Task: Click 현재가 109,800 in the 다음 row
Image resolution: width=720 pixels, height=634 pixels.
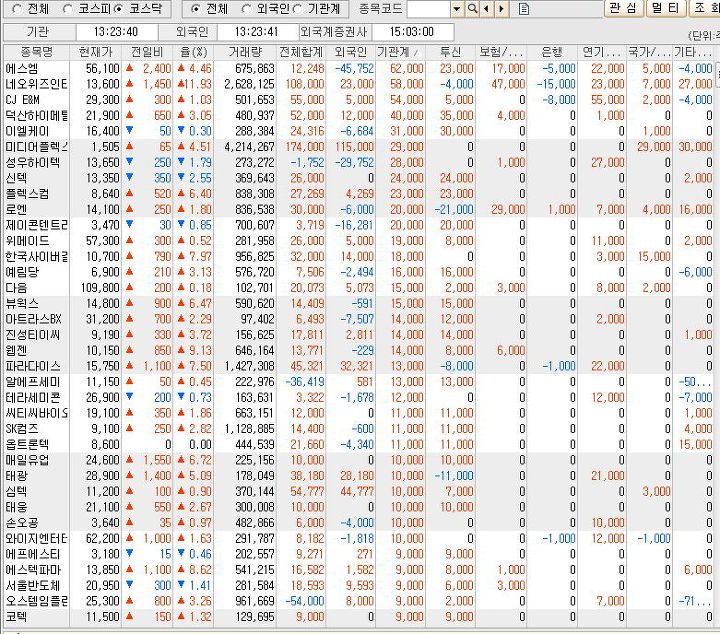Action: pos(100,288)
